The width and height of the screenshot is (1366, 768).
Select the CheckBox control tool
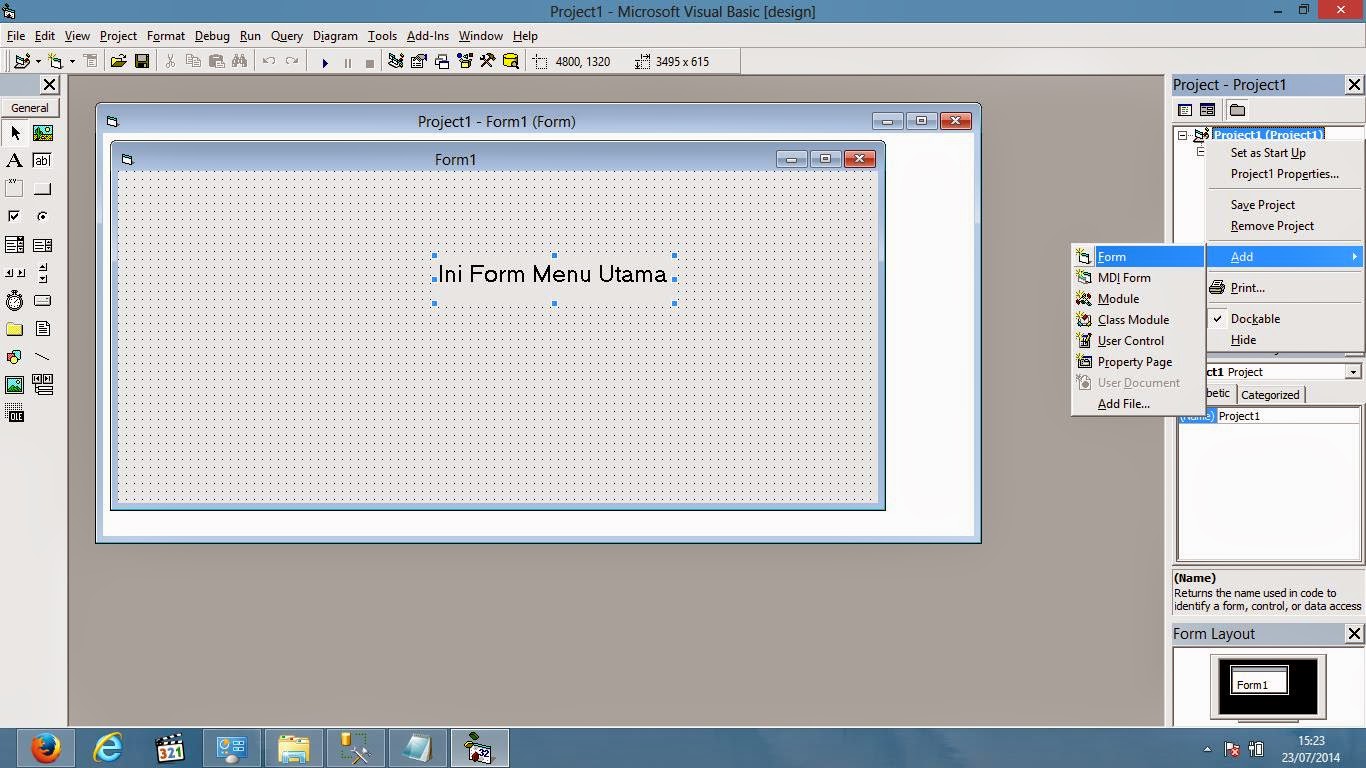[x=15, y=217]
